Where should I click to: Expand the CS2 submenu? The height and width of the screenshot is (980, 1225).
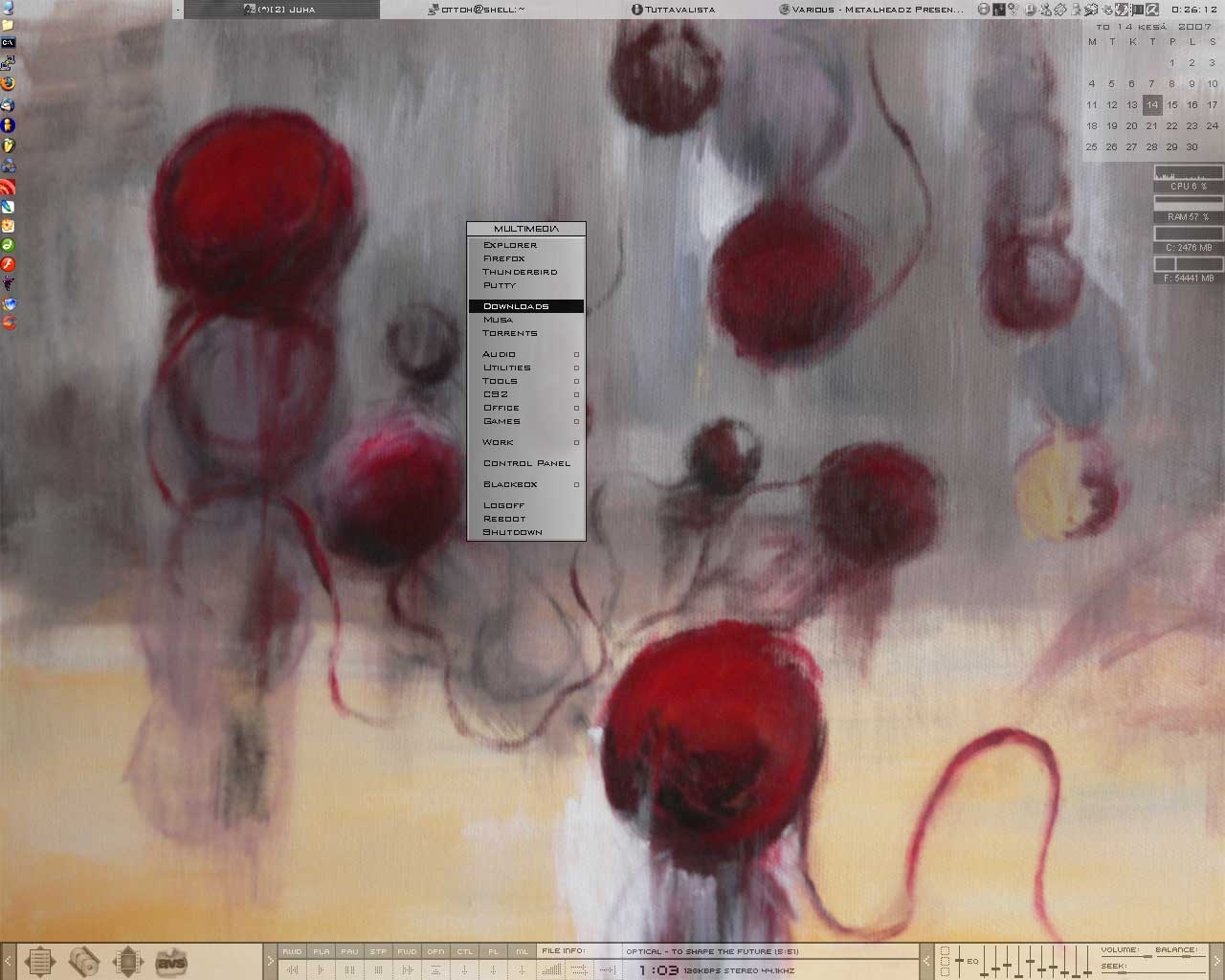click(526, 394)
